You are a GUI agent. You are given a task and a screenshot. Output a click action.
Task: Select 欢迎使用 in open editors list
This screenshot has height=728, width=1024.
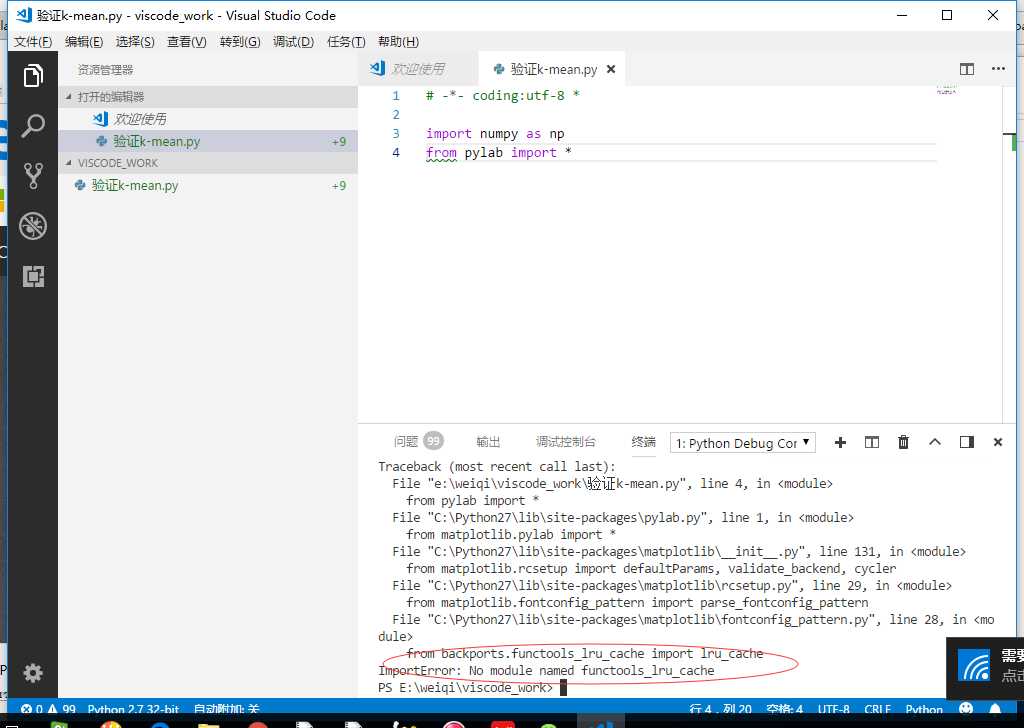tap(208, 119)
